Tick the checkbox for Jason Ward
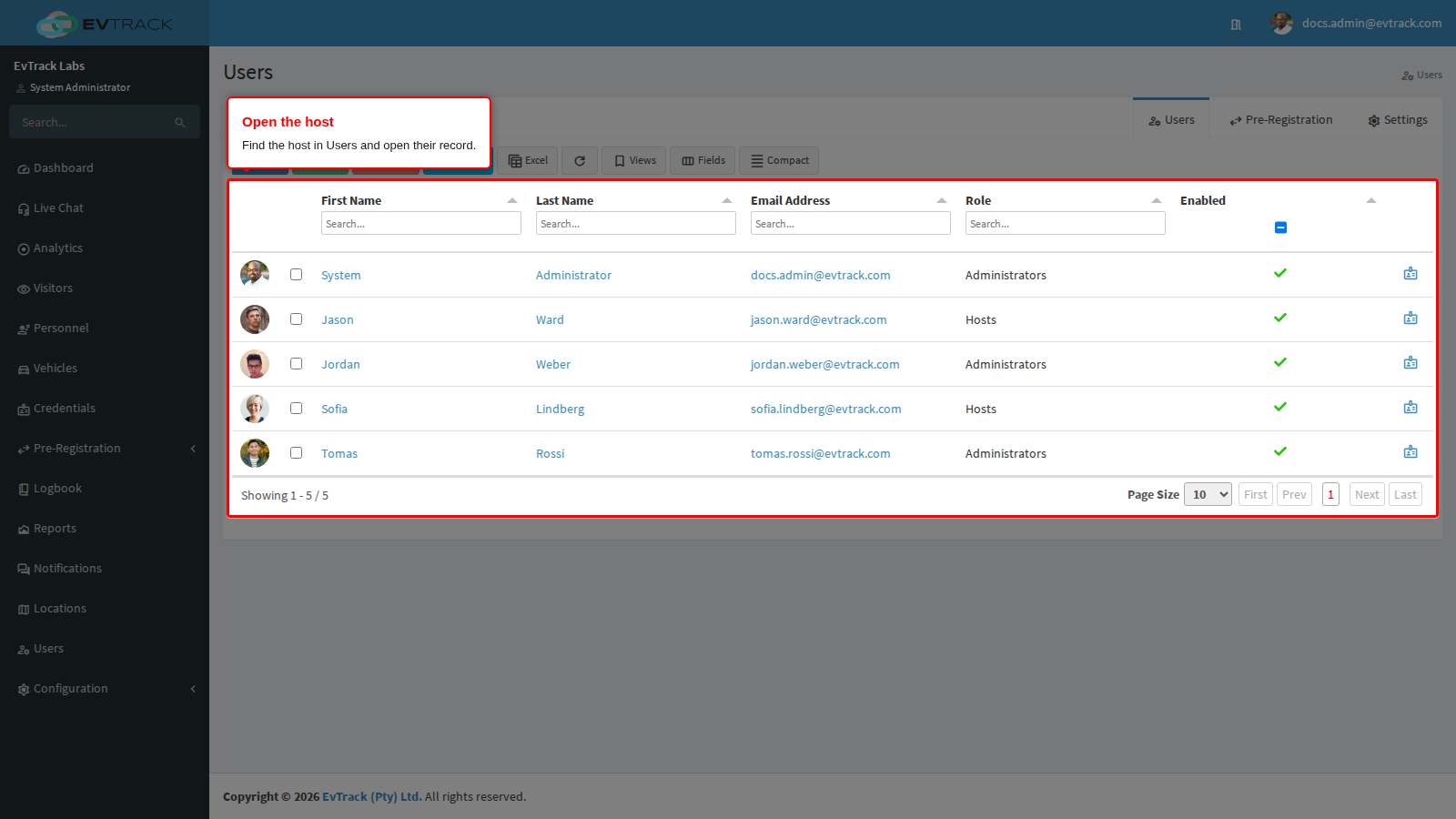The height and width of the screenshot is (819, 1456). [x=296, y=318]
